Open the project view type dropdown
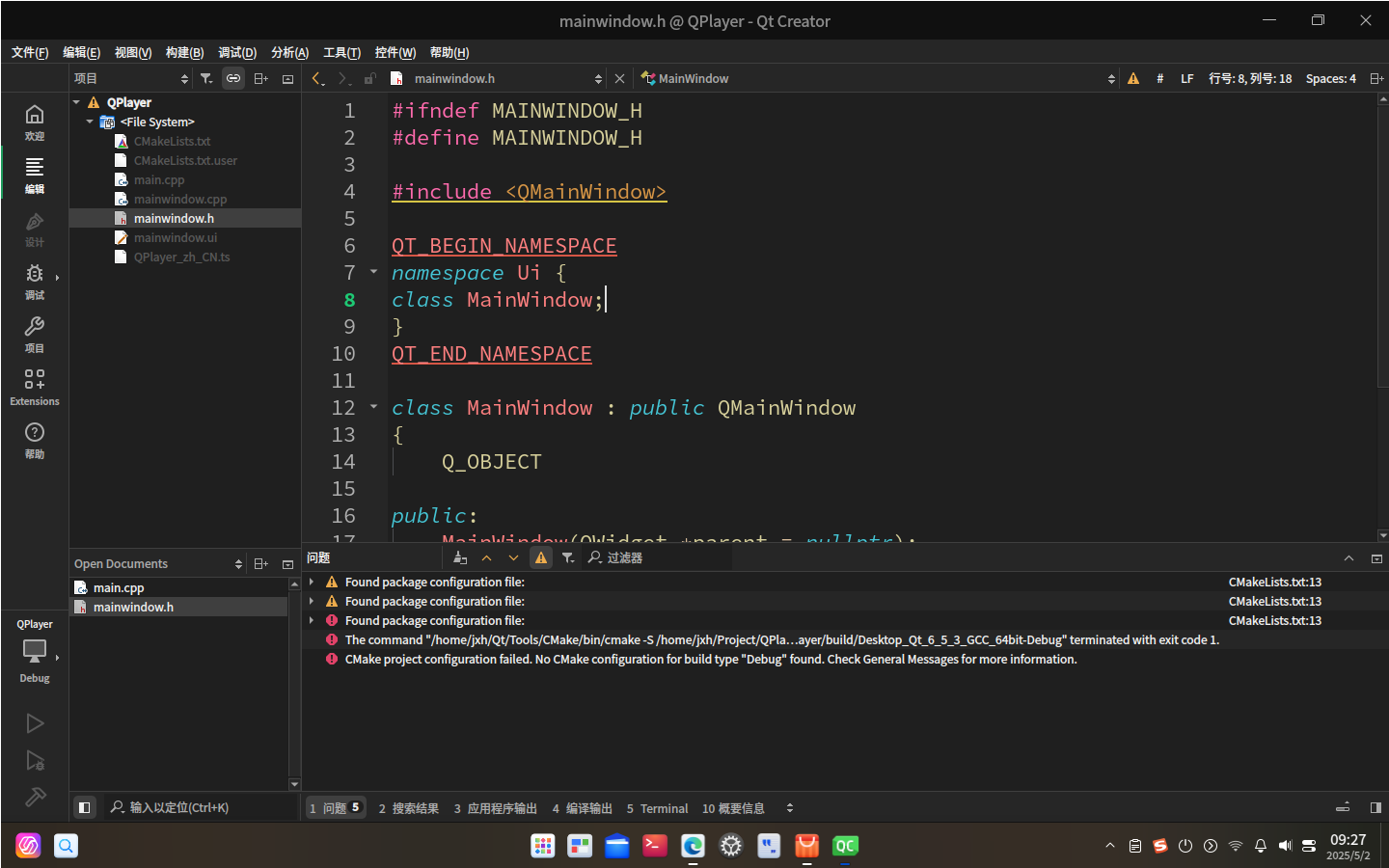Screen dimensions: 1389x868 131,78
